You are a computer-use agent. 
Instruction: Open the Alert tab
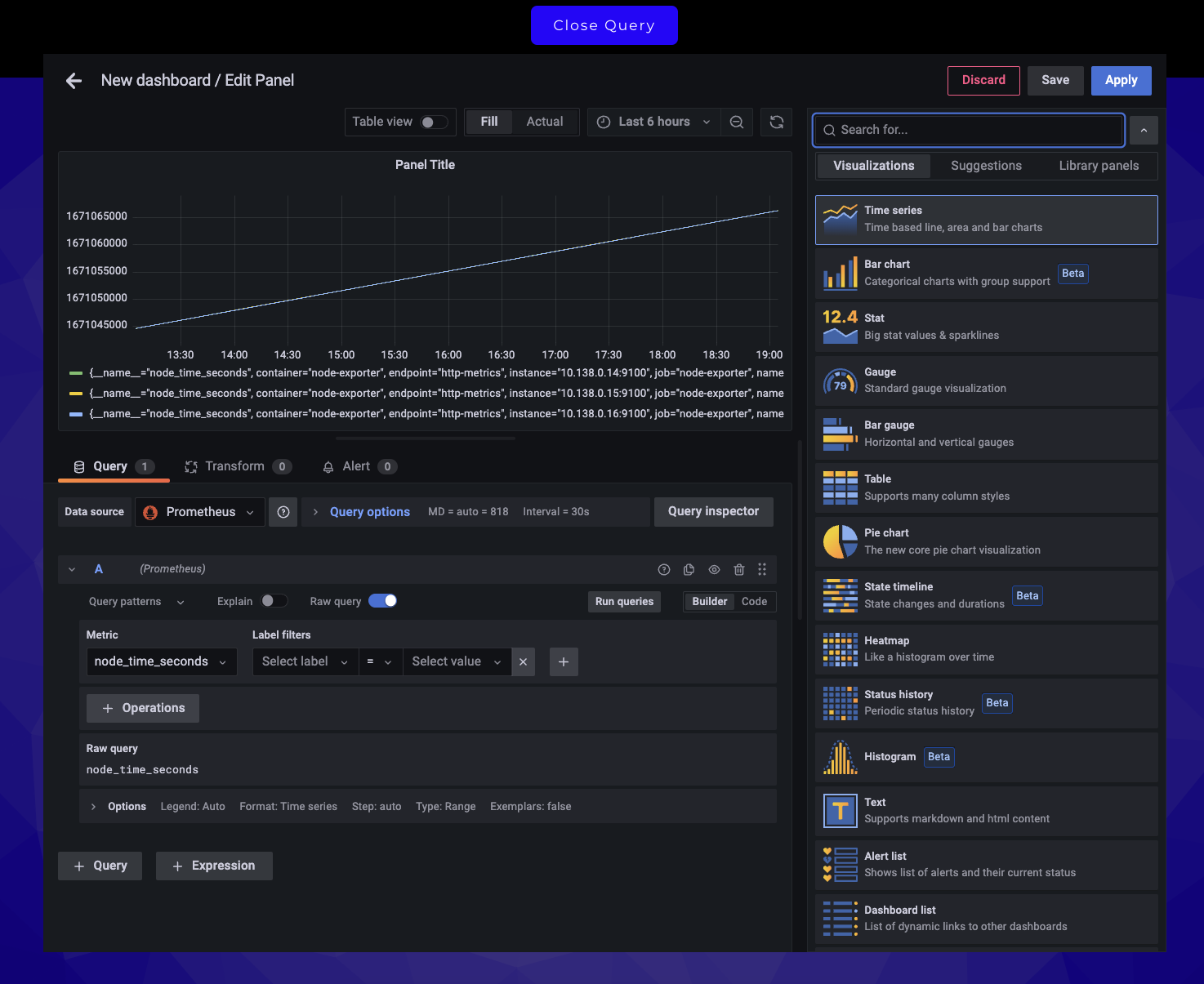click(x=359, y=467)
